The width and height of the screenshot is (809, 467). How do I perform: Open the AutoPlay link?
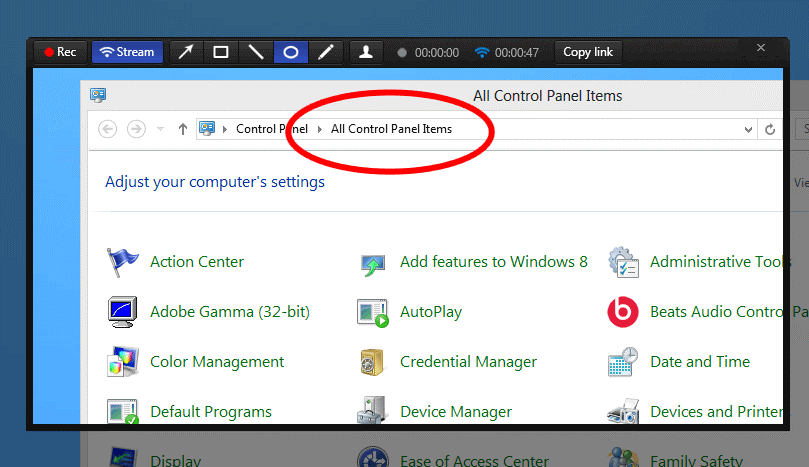(431, 312)
